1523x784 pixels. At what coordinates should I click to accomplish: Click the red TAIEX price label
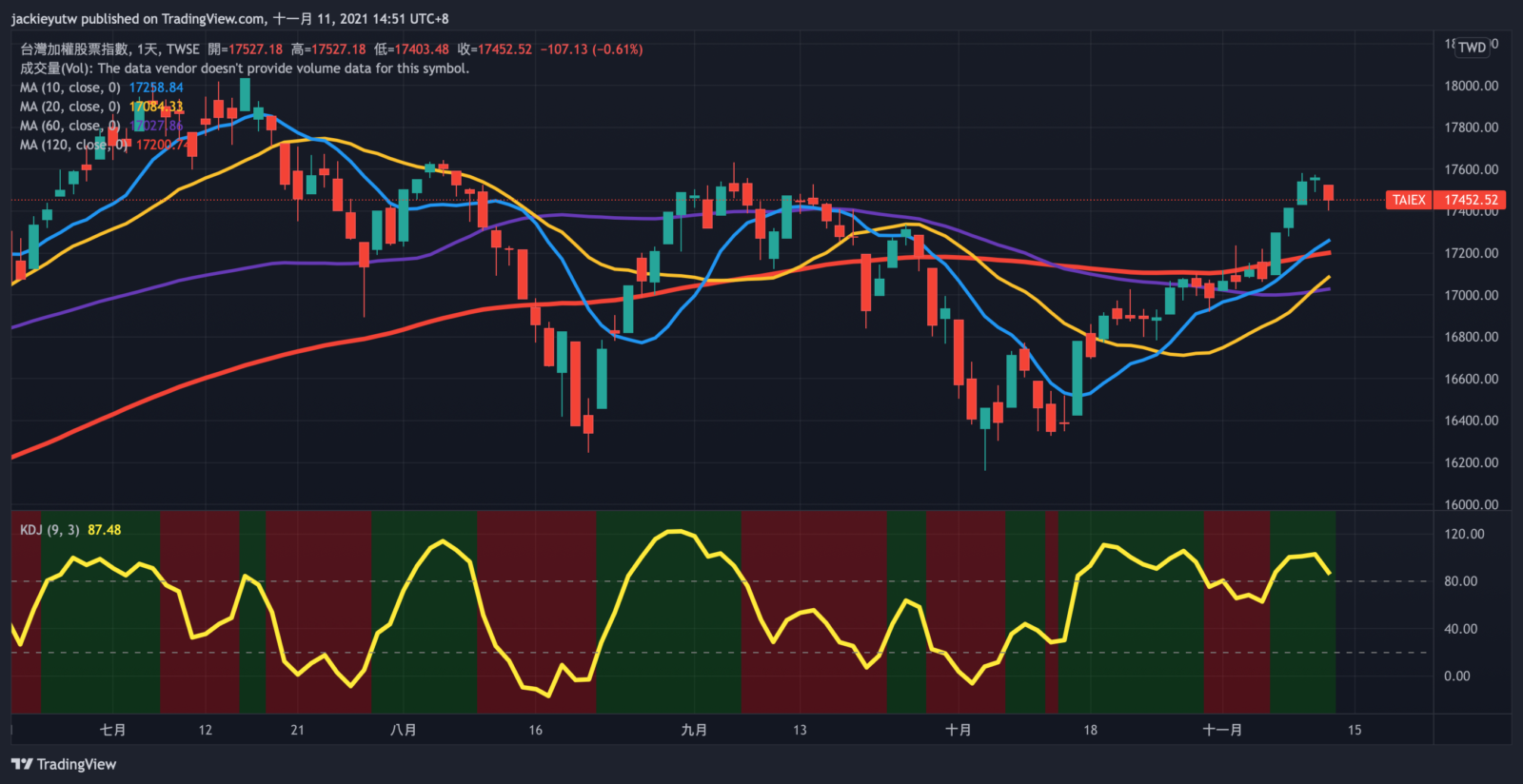[x=1409, y=200]
